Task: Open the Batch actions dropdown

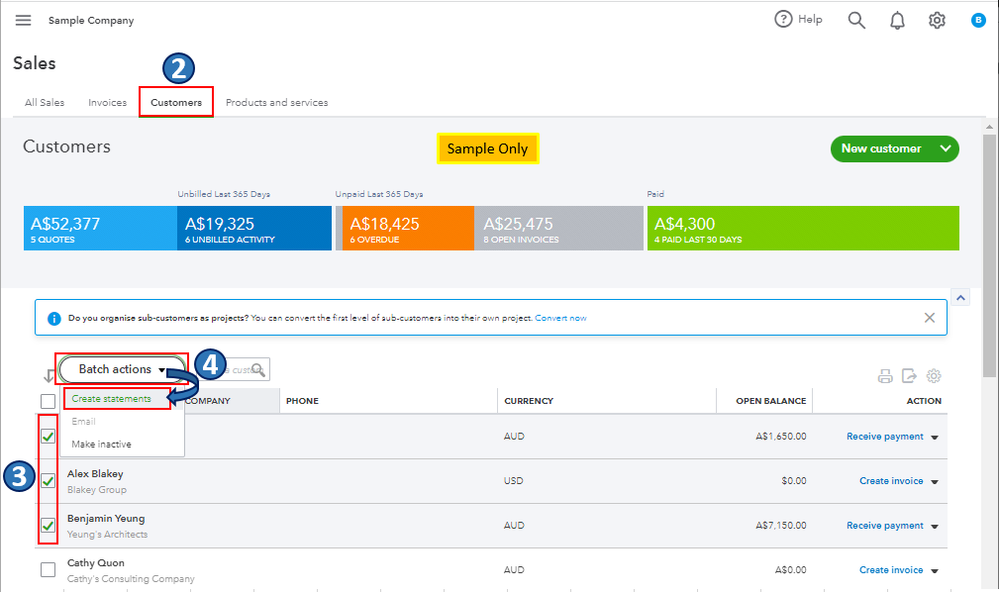Action: [122, 369]
